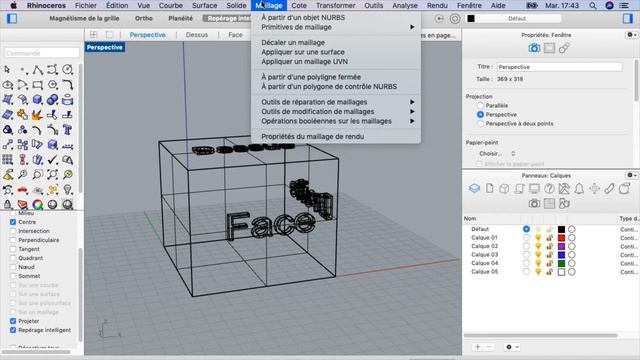Viewport: 640px width, 360px height.
Task: Select the check objects checkmark tool
Action: [53, 160]
